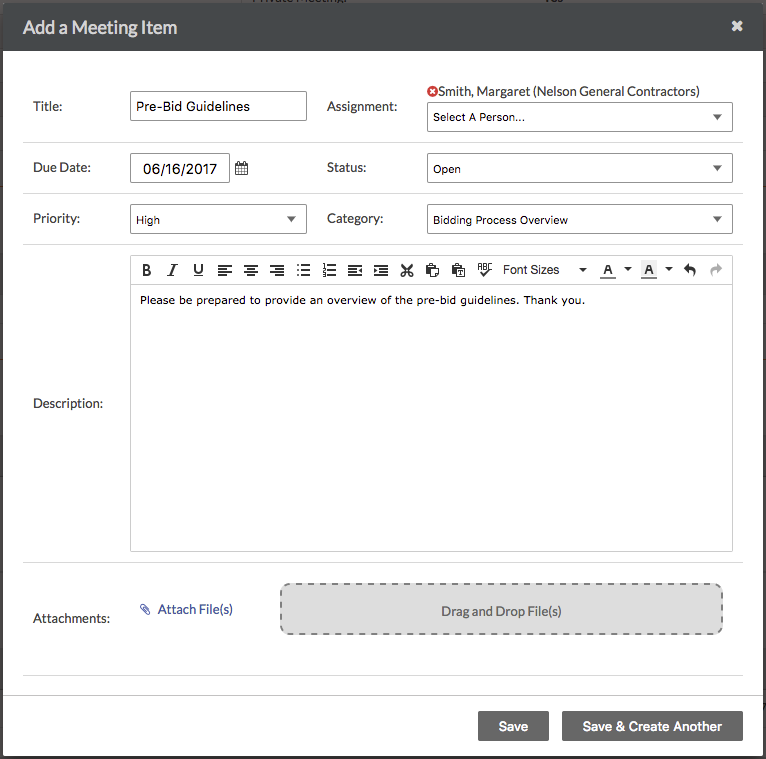Increase indent of description text
766x759 pixels.
pos(381,270)
